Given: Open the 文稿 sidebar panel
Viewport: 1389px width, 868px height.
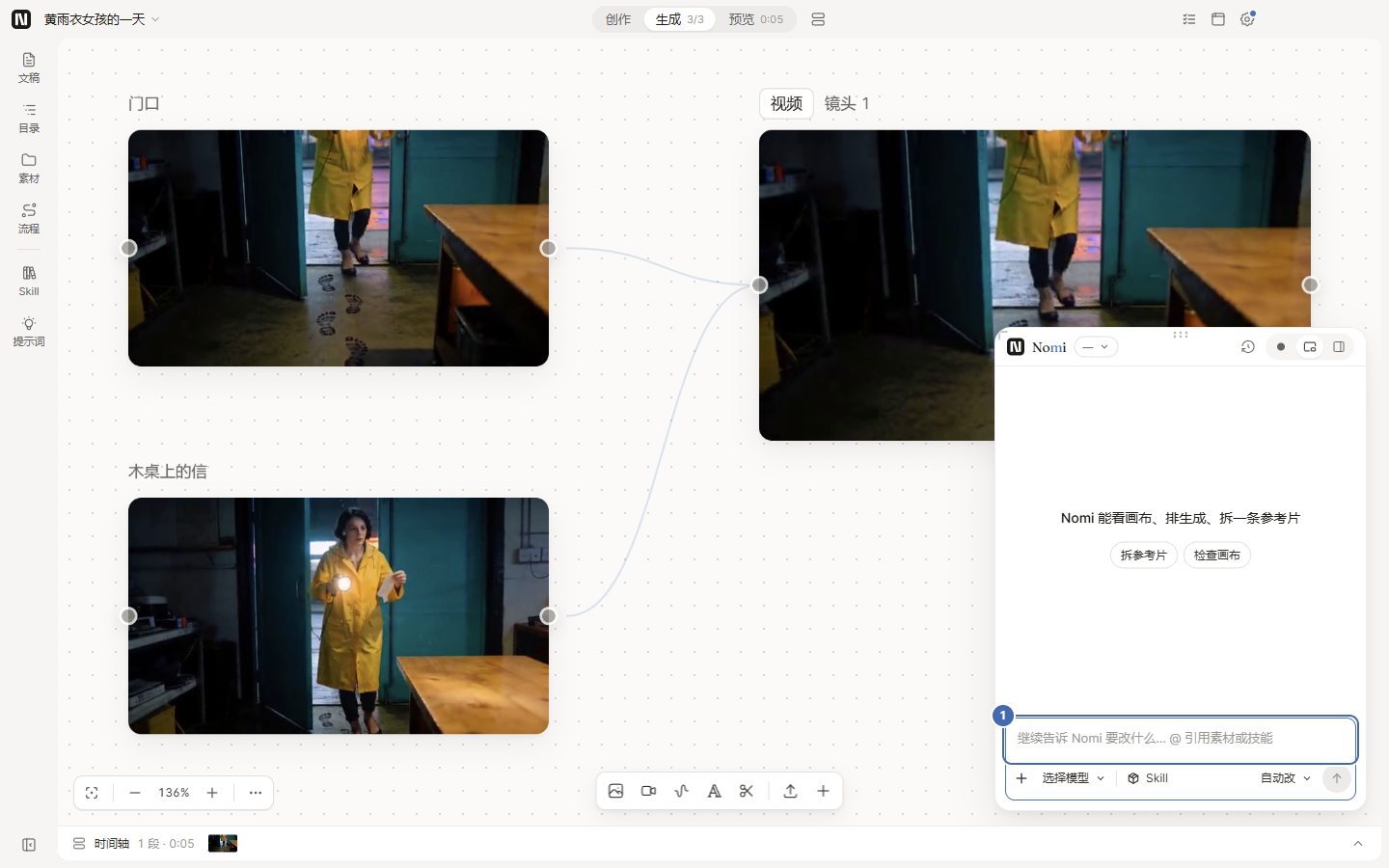Looking at the screenshot, I should 29,68.
